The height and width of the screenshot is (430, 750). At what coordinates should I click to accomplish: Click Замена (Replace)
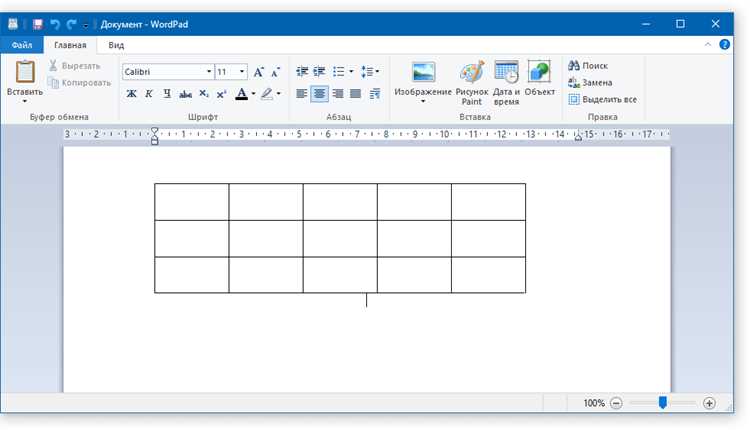point(590,83)
